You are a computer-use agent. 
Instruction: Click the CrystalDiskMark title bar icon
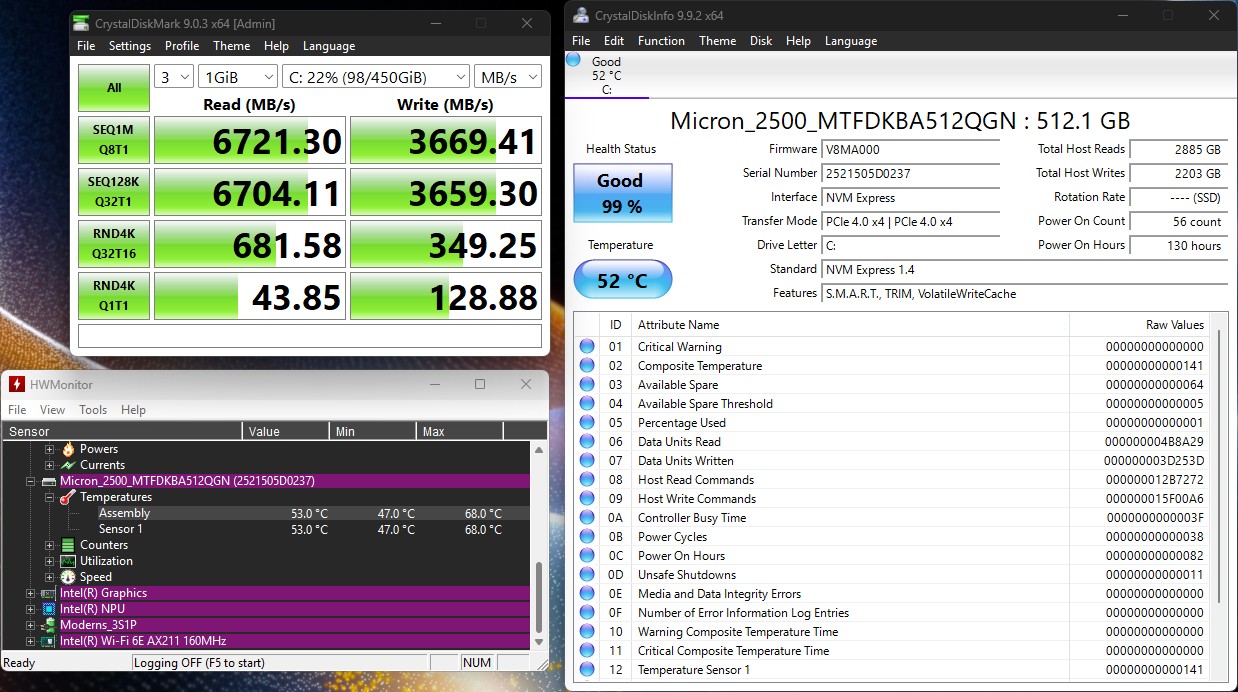[x=82, y=23]
